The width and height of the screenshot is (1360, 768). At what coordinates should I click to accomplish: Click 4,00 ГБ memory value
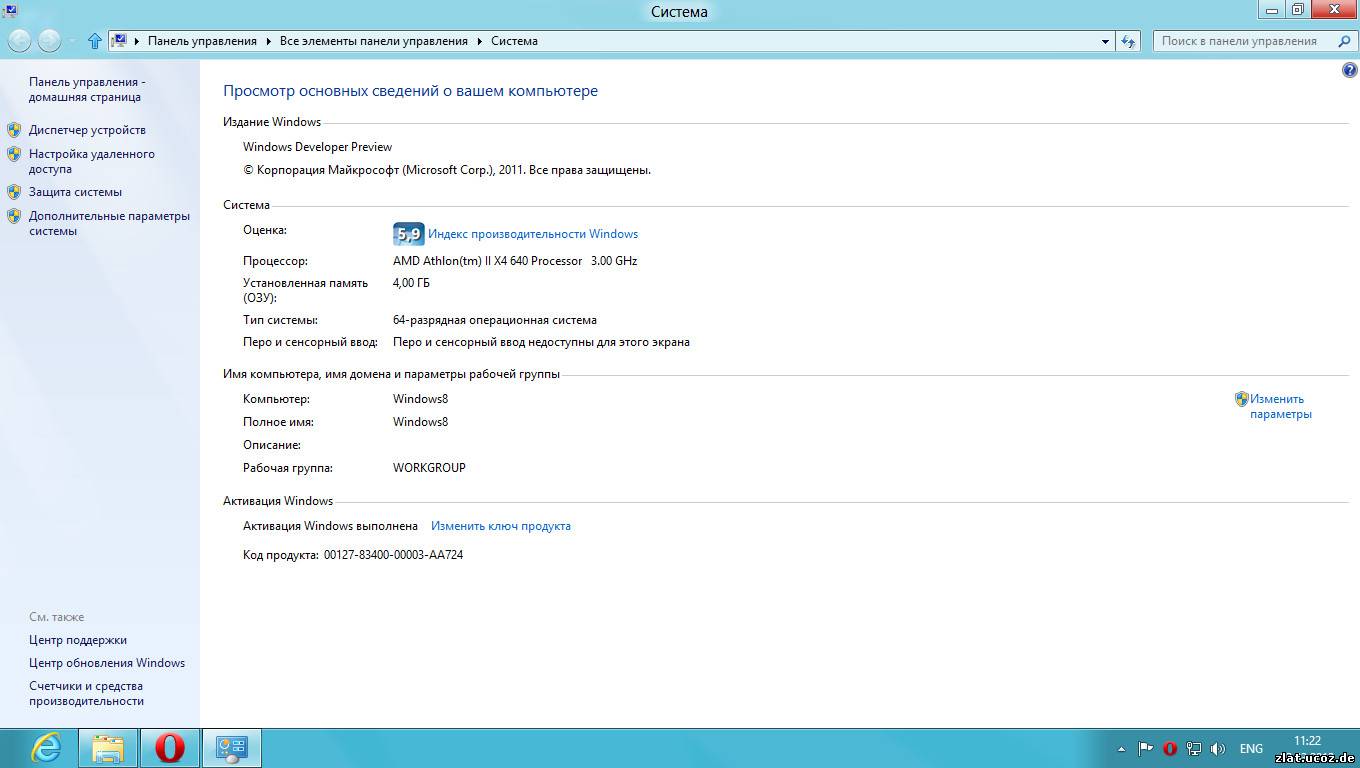pyautogui.click(x=411, y=283)
